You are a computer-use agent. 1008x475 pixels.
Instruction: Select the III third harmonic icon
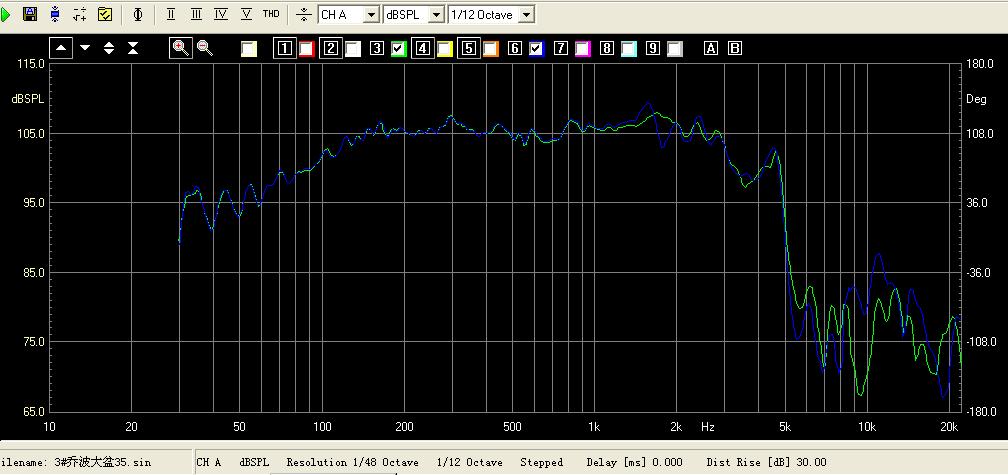click(196, 14)
